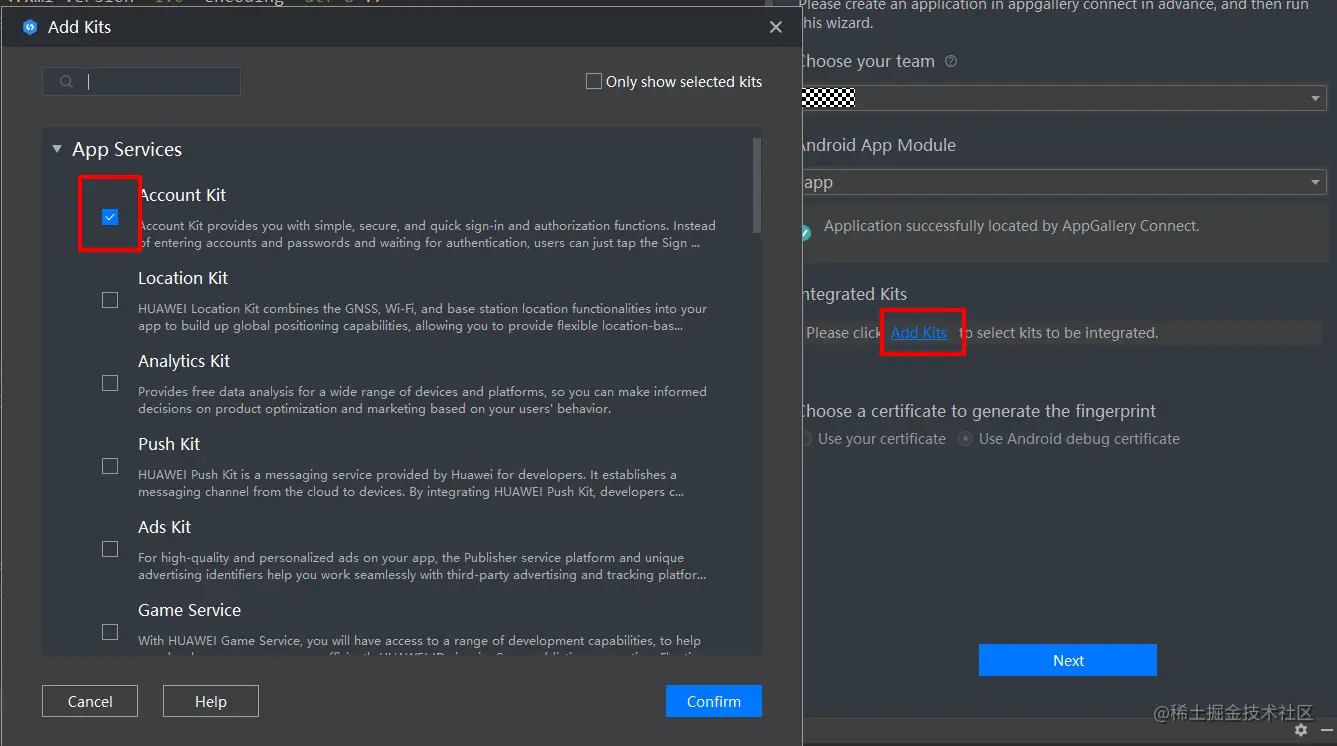This screenshot has height=746, width=1337.
Task: Check the Game Service checkbox
Action: pyautogui.click(x=110, y=632)
